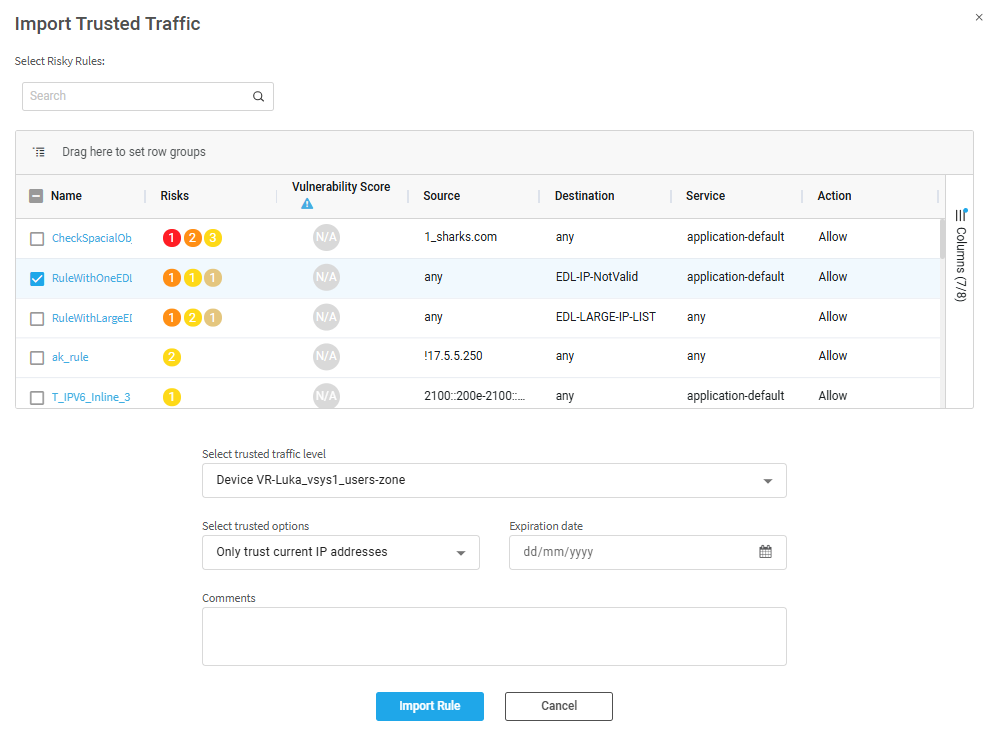Click the Import Rule button
This screenshot has height=735, width=991.
(x=430, y=706)
